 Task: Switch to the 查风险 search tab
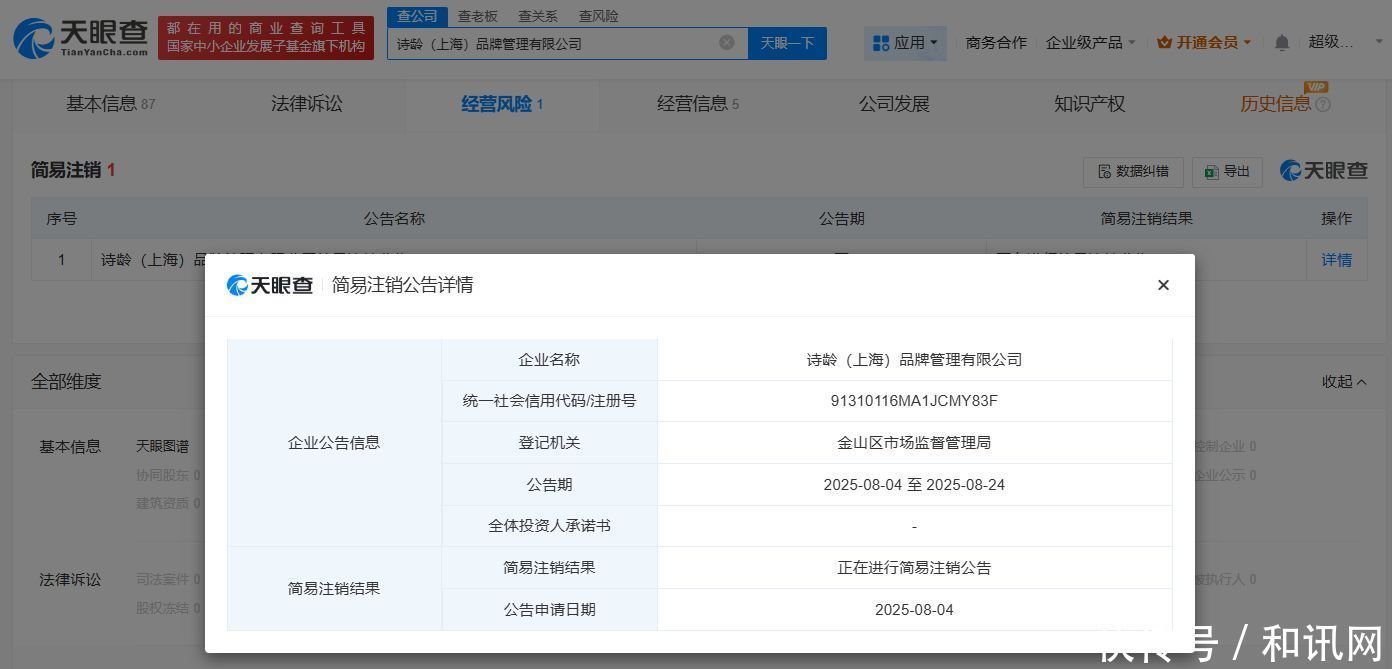coord(598,16)
